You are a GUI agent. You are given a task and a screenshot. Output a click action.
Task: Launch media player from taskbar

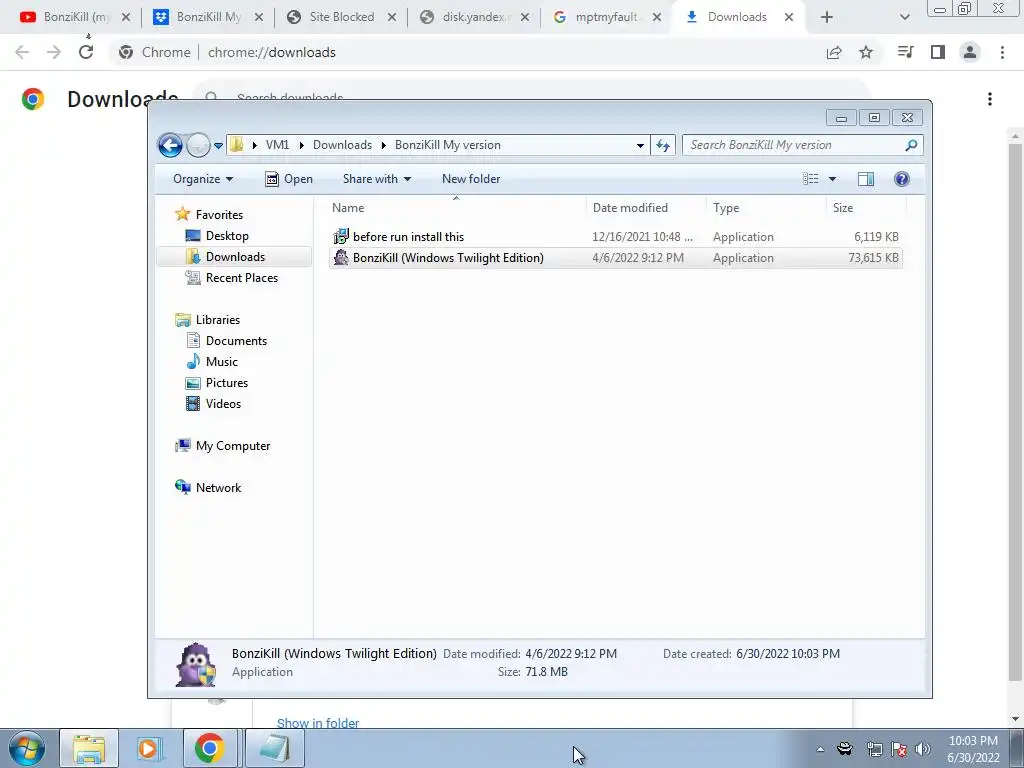point(149,748)
